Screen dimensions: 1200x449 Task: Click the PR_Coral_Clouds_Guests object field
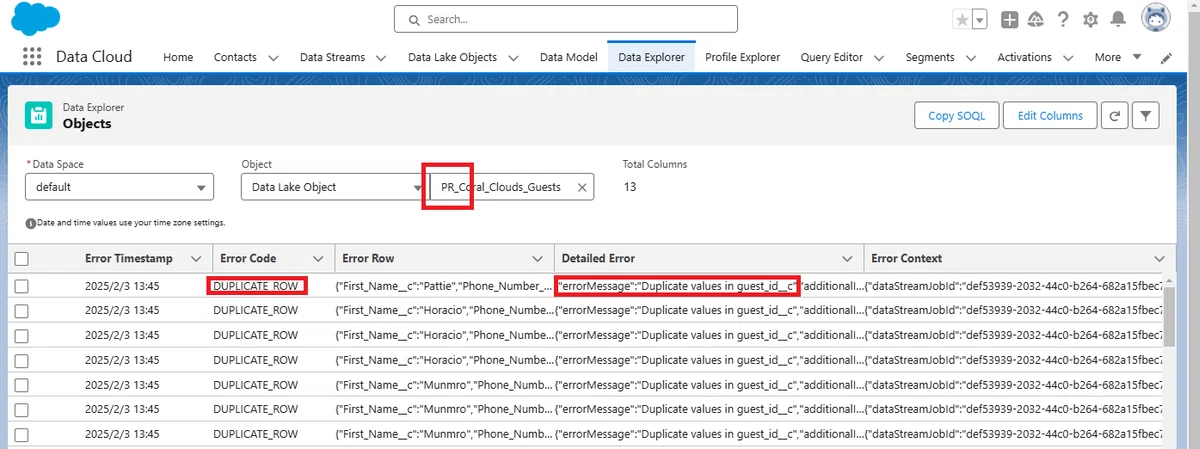pos(512,187)
